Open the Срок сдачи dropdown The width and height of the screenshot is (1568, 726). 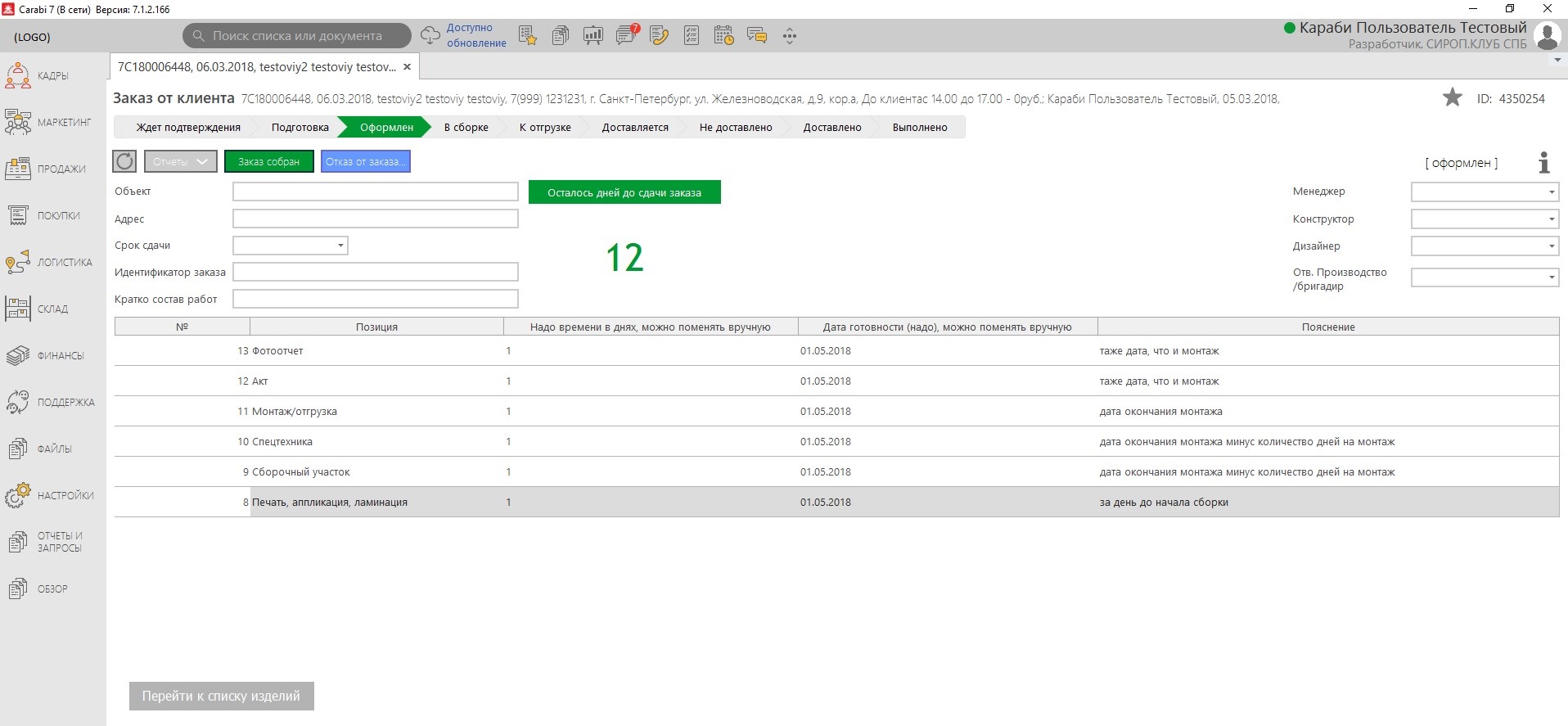tap(340, 246)
